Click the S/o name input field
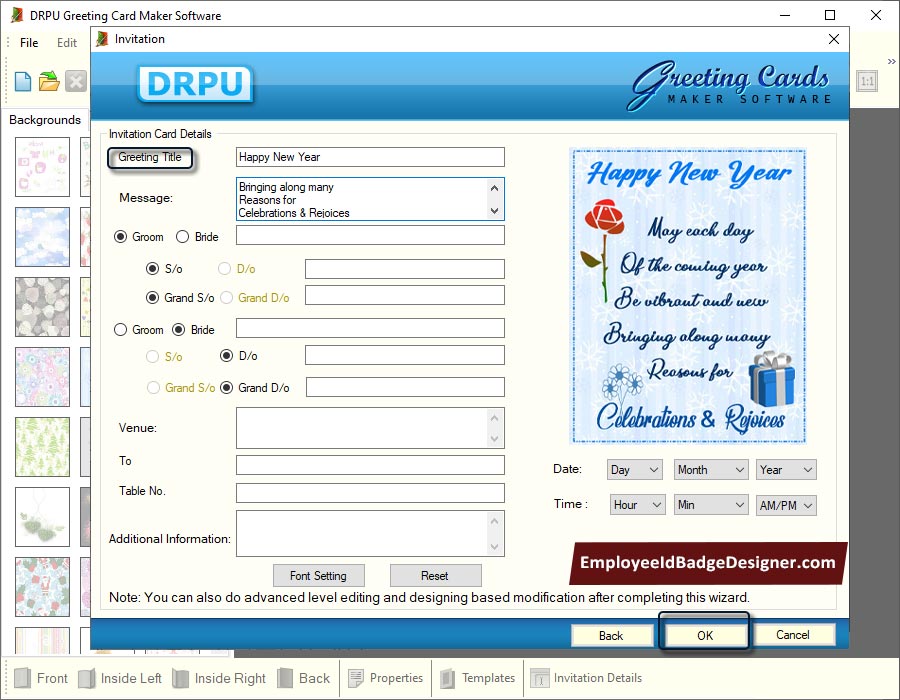This screenshot has height=700, width=900. (x=405, y=269)
